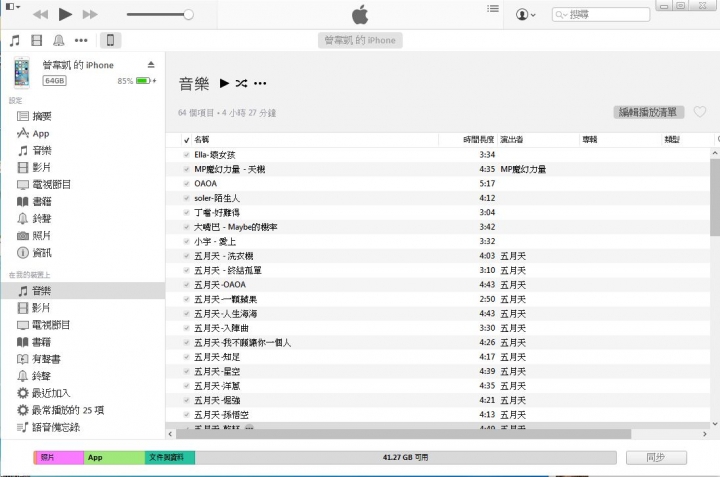720x477 pixels.
Task: Eject the iPhone device
Action: coord(151,65)
